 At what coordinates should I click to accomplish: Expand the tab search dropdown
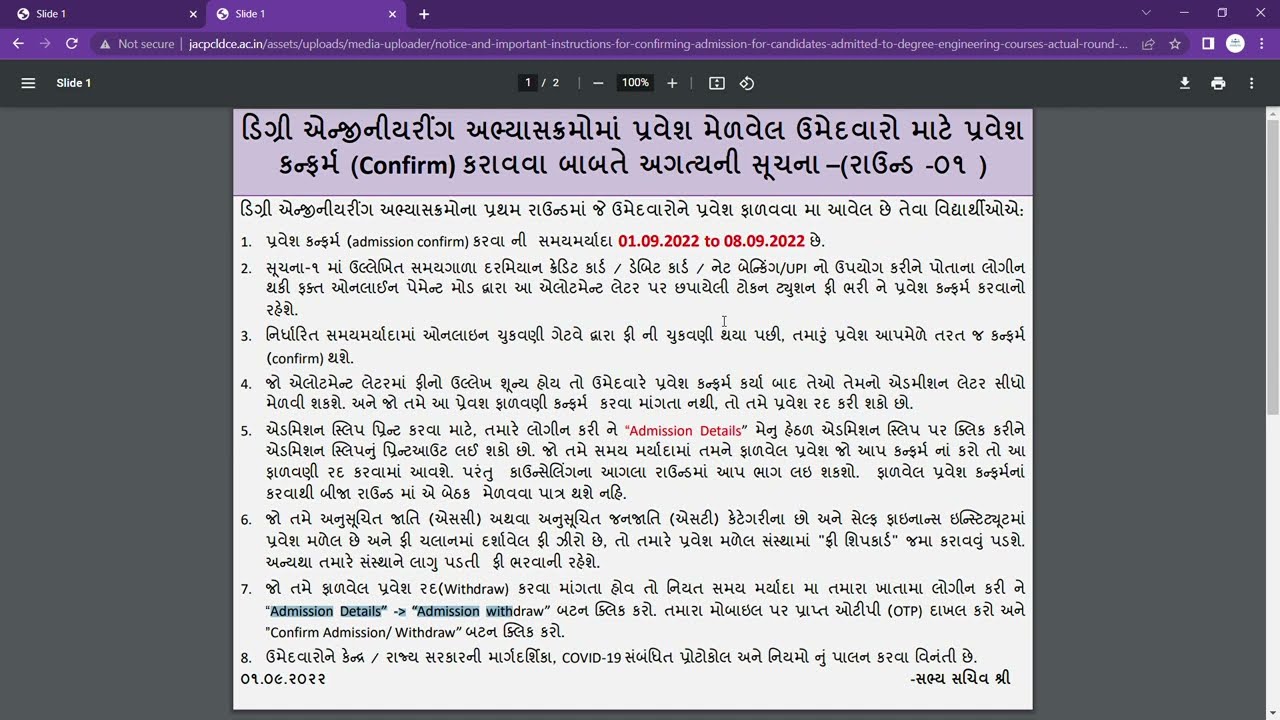coord(1146,13)
